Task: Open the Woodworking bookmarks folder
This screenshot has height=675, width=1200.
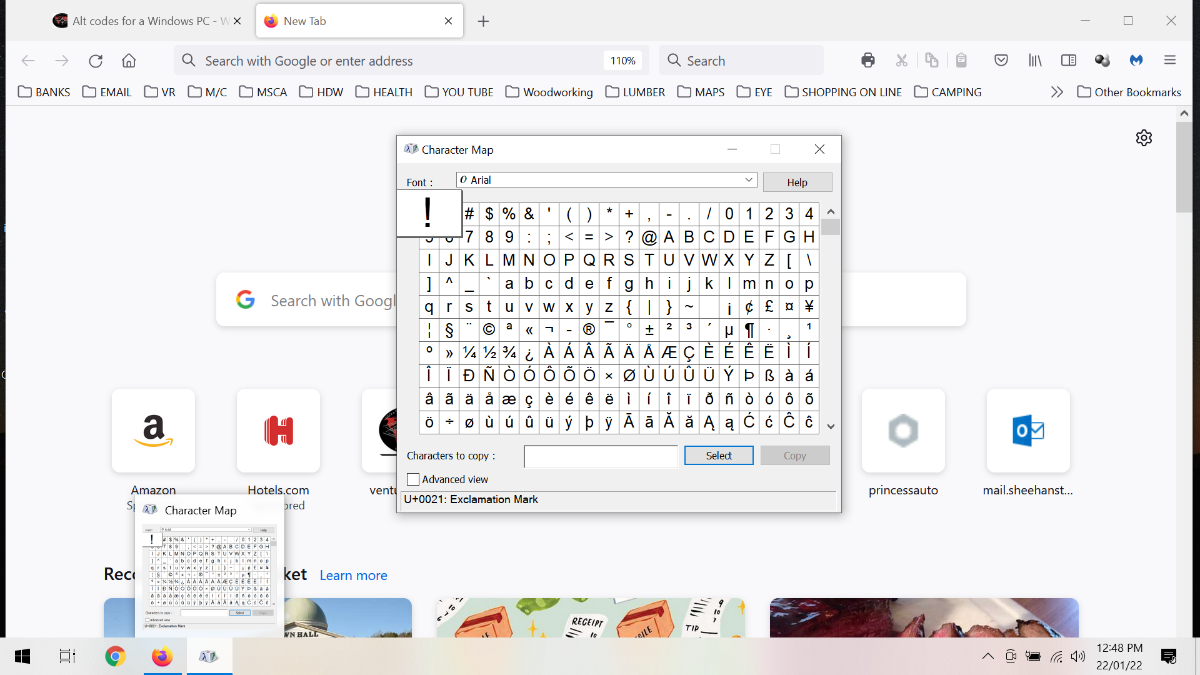Action: click(549, 92)
